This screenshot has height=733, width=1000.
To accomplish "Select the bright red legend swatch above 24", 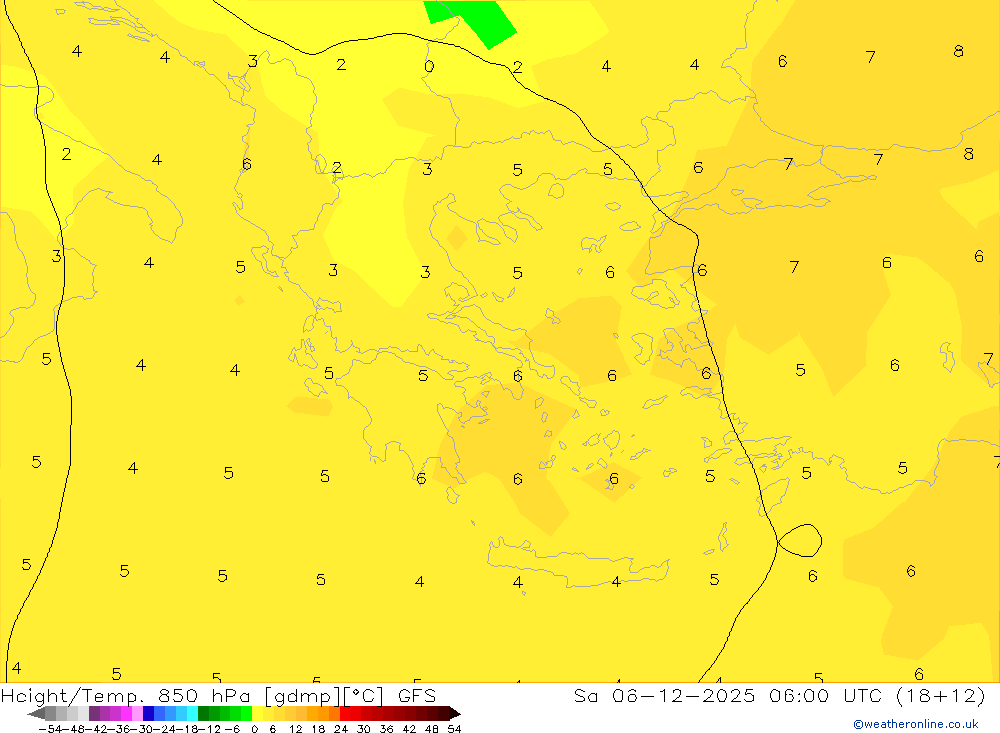I will 345,714.
